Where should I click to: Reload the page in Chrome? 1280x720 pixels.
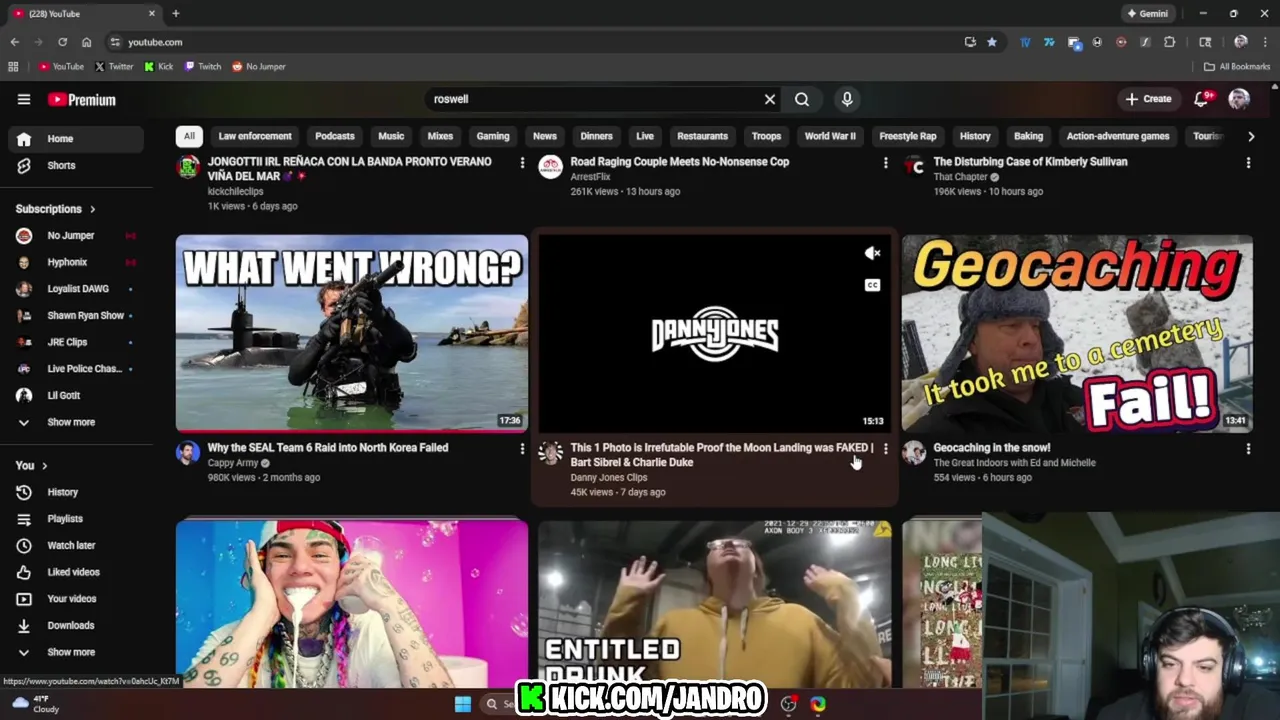coord(62,42)
